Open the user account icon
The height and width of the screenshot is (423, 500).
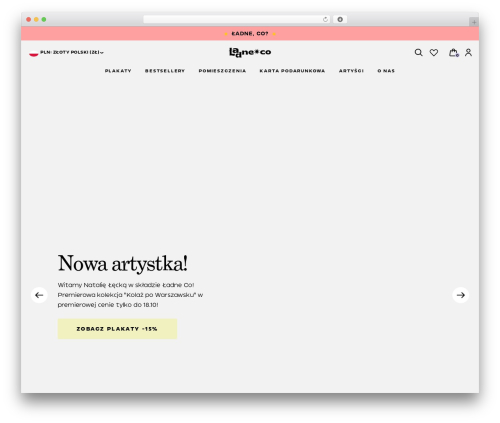click(468, 52)
